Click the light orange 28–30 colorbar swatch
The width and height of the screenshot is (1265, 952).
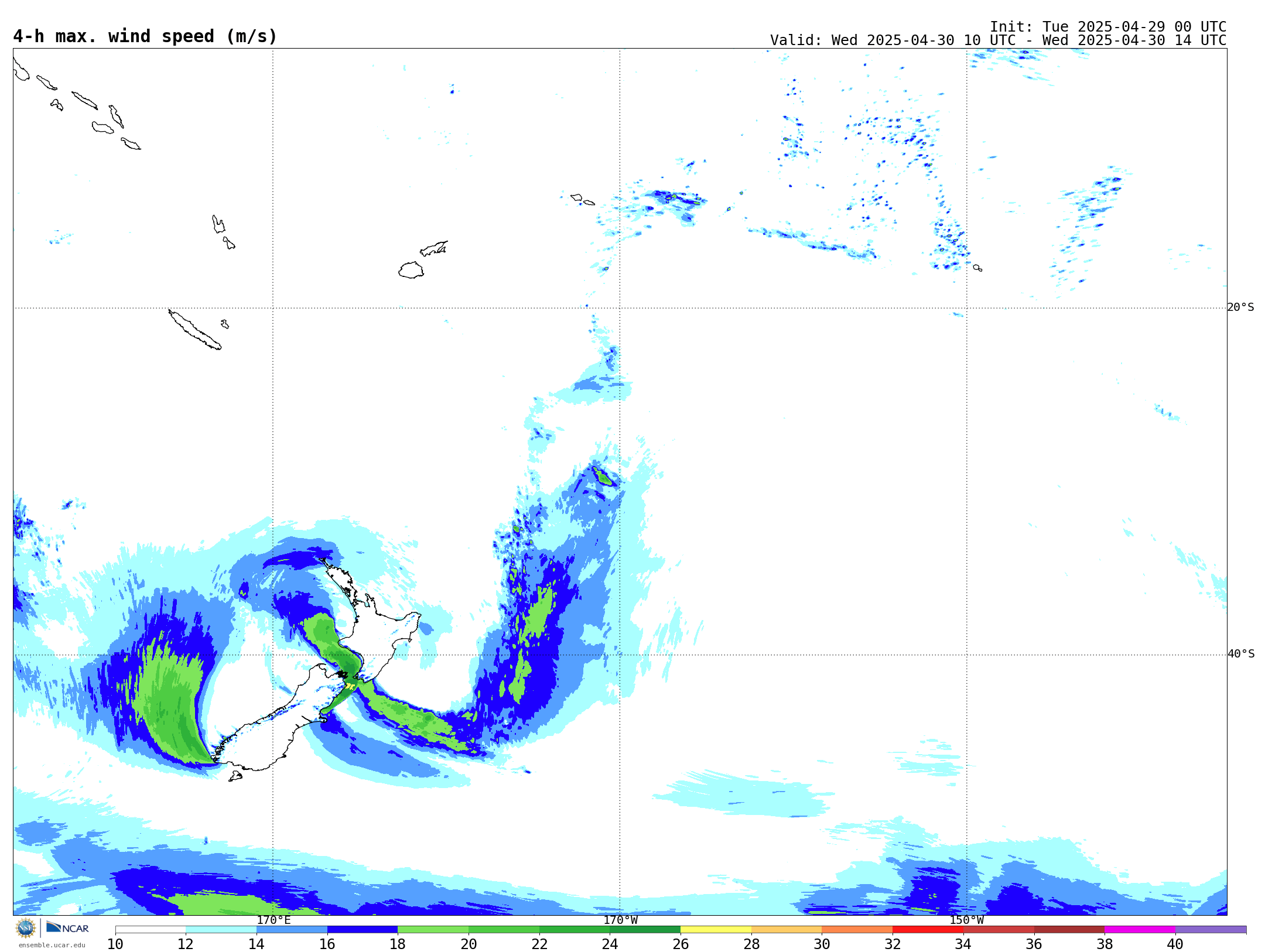787,930
